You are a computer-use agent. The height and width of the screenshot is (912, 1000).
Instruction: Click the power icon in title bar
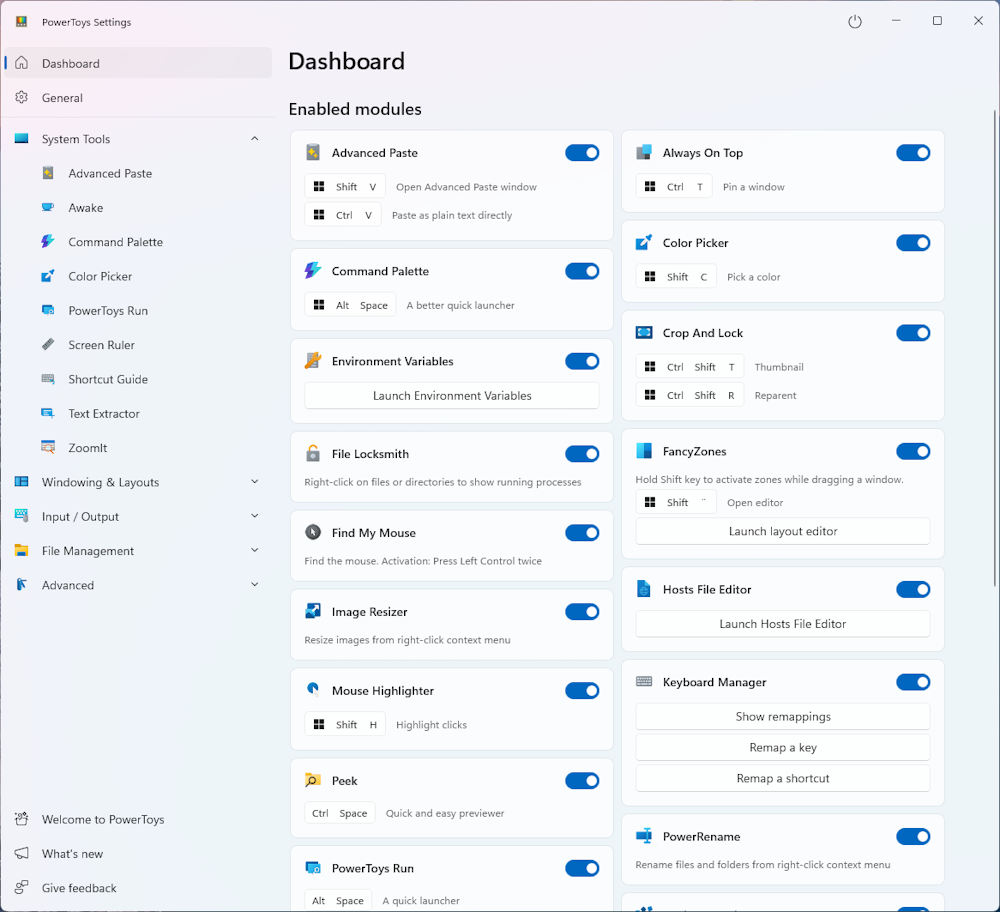855,21
